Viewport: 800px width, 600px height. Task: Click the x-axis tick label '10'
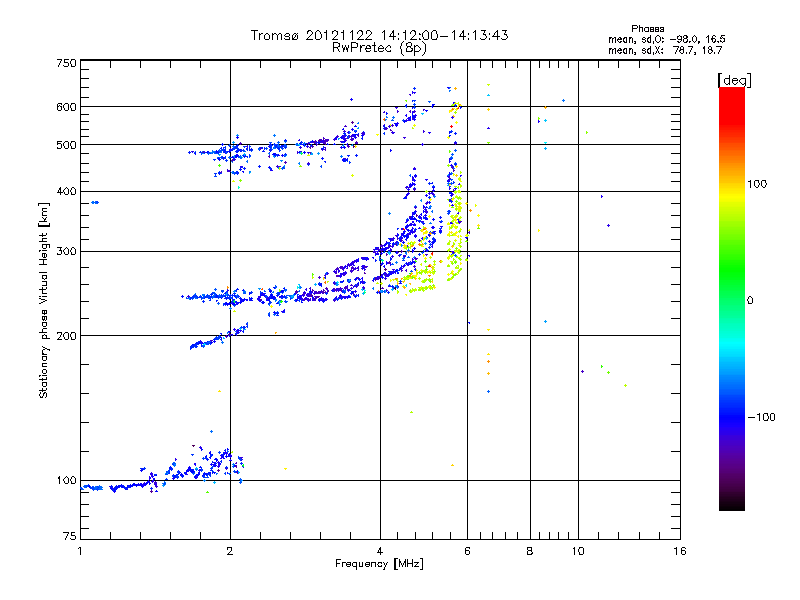click(578, 551)
